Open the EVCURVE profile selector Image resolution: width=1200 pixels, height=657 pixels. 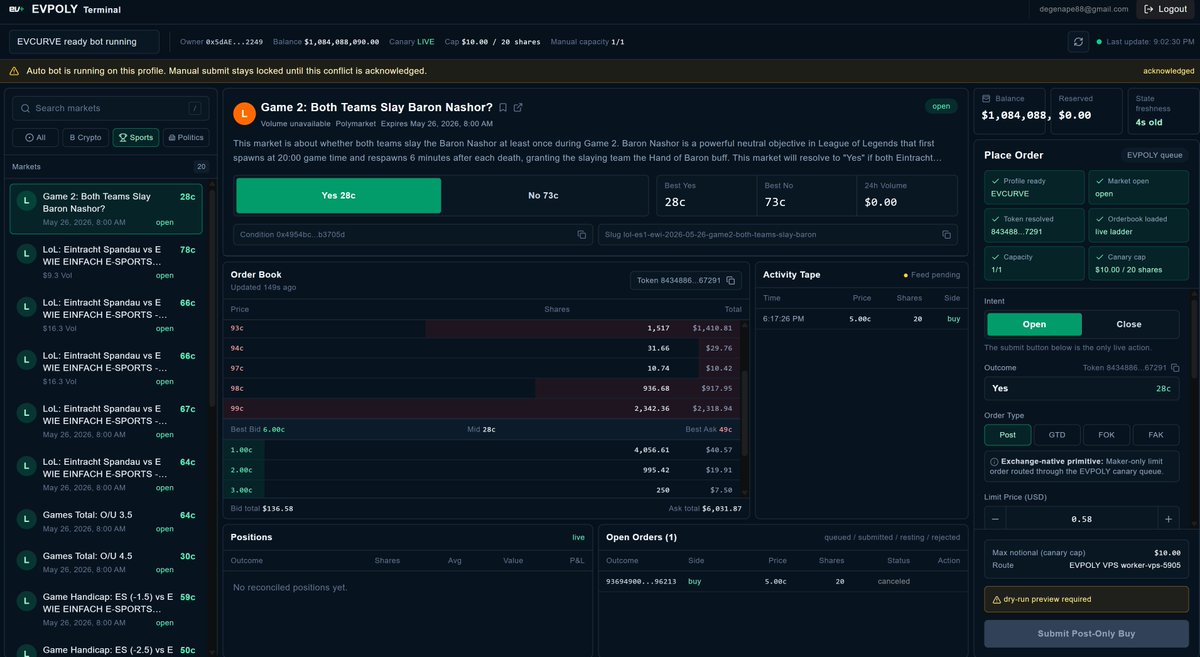[84, 42]
